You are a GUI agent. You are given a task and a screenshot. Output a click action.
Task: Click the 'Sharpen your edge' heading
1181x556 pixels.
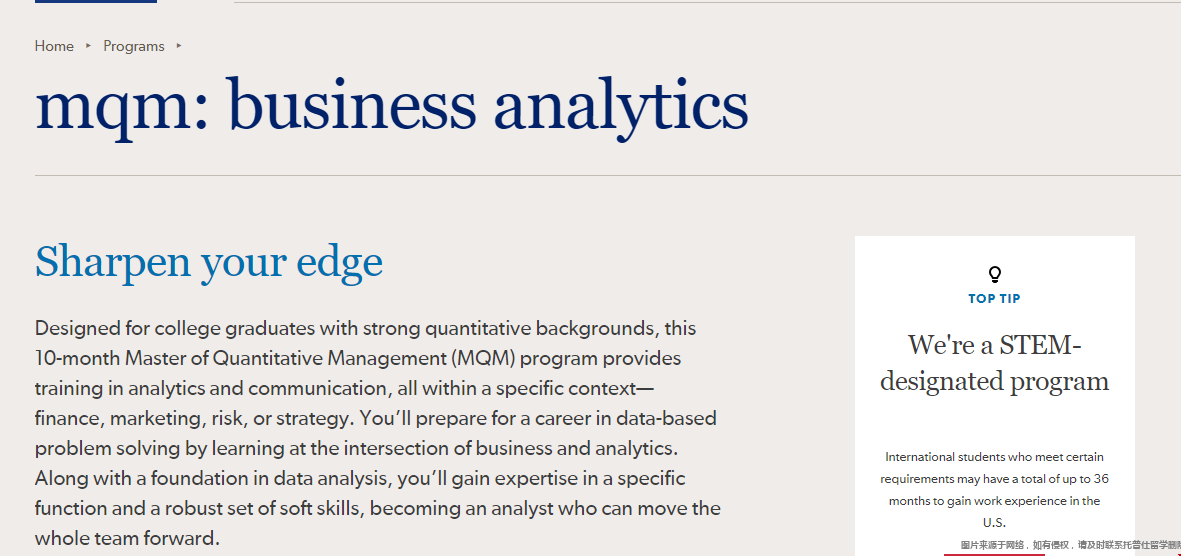[x=209, y=261]
